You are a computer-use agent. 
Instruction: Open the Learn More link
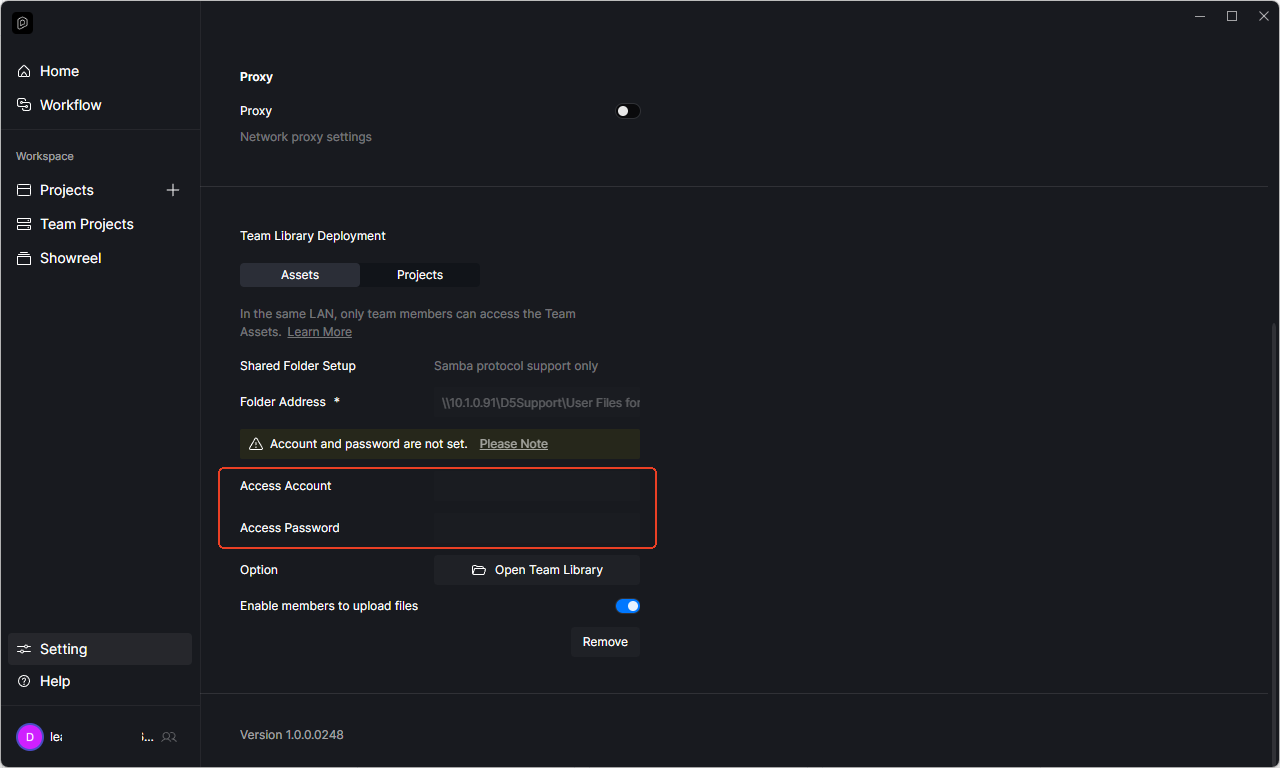[x=319, y=332]
